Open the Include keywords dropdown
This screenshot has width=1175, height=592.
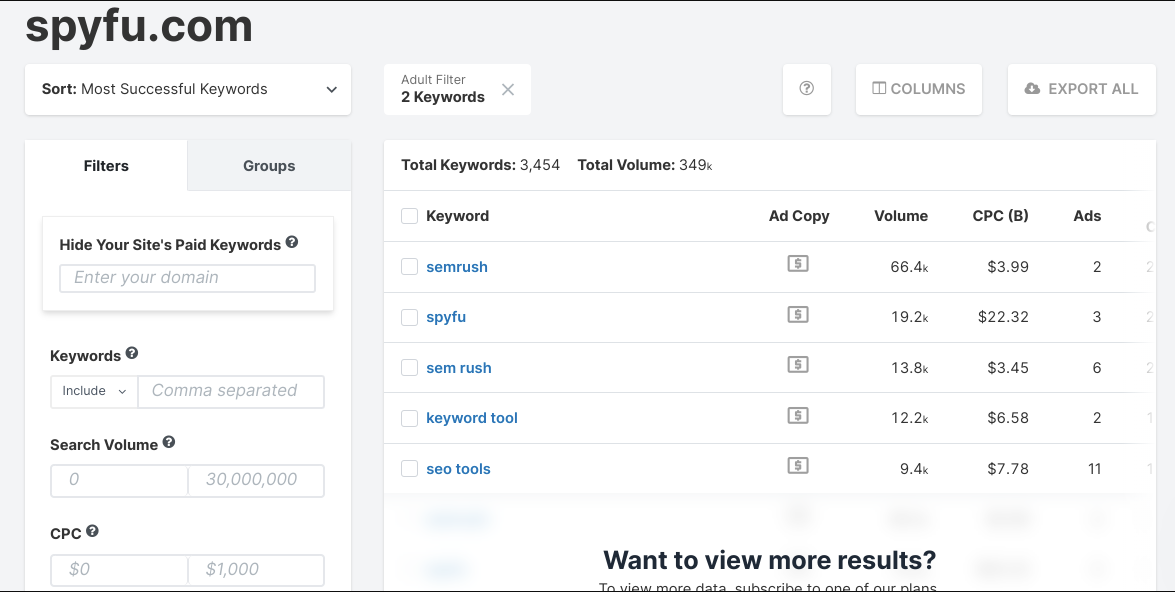(x=94, y=391)
